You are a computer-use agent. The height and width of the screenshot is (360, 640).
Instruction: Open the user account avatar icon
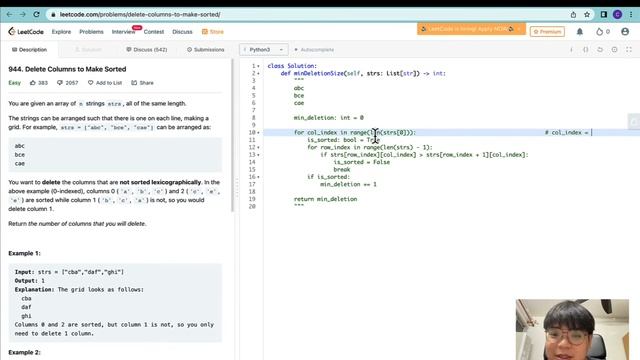625,31
